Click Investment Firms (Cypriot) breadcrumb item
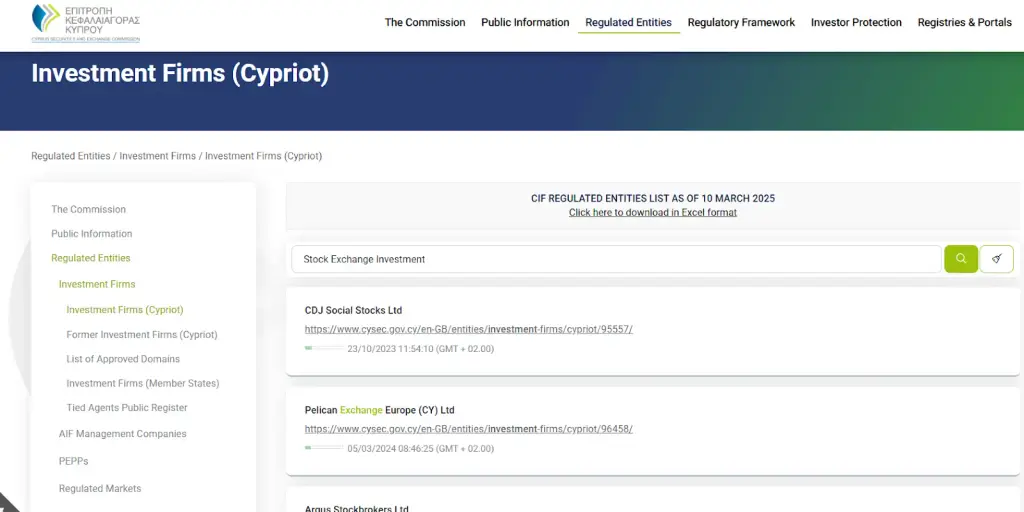The width and height of the screenshot is (1024, 512). pyautogui.click(x=263, y=156)
